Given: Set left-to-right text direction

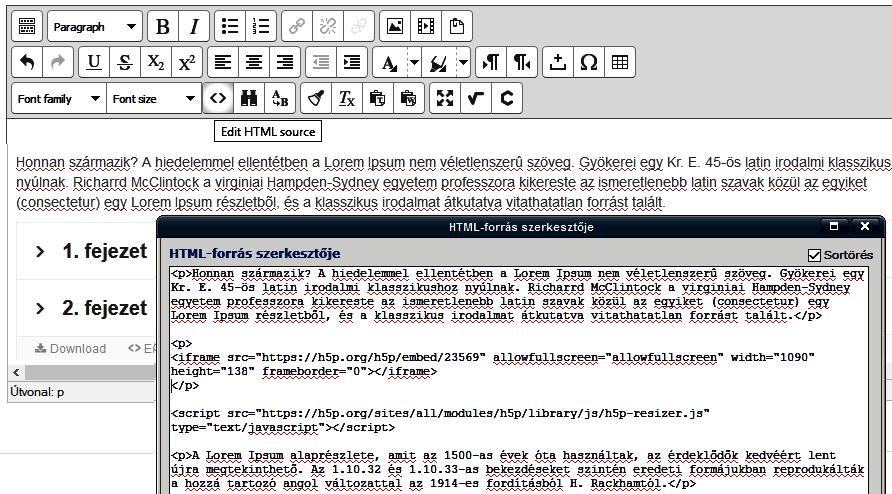Looking at the screenshot, I should point(491,62).
